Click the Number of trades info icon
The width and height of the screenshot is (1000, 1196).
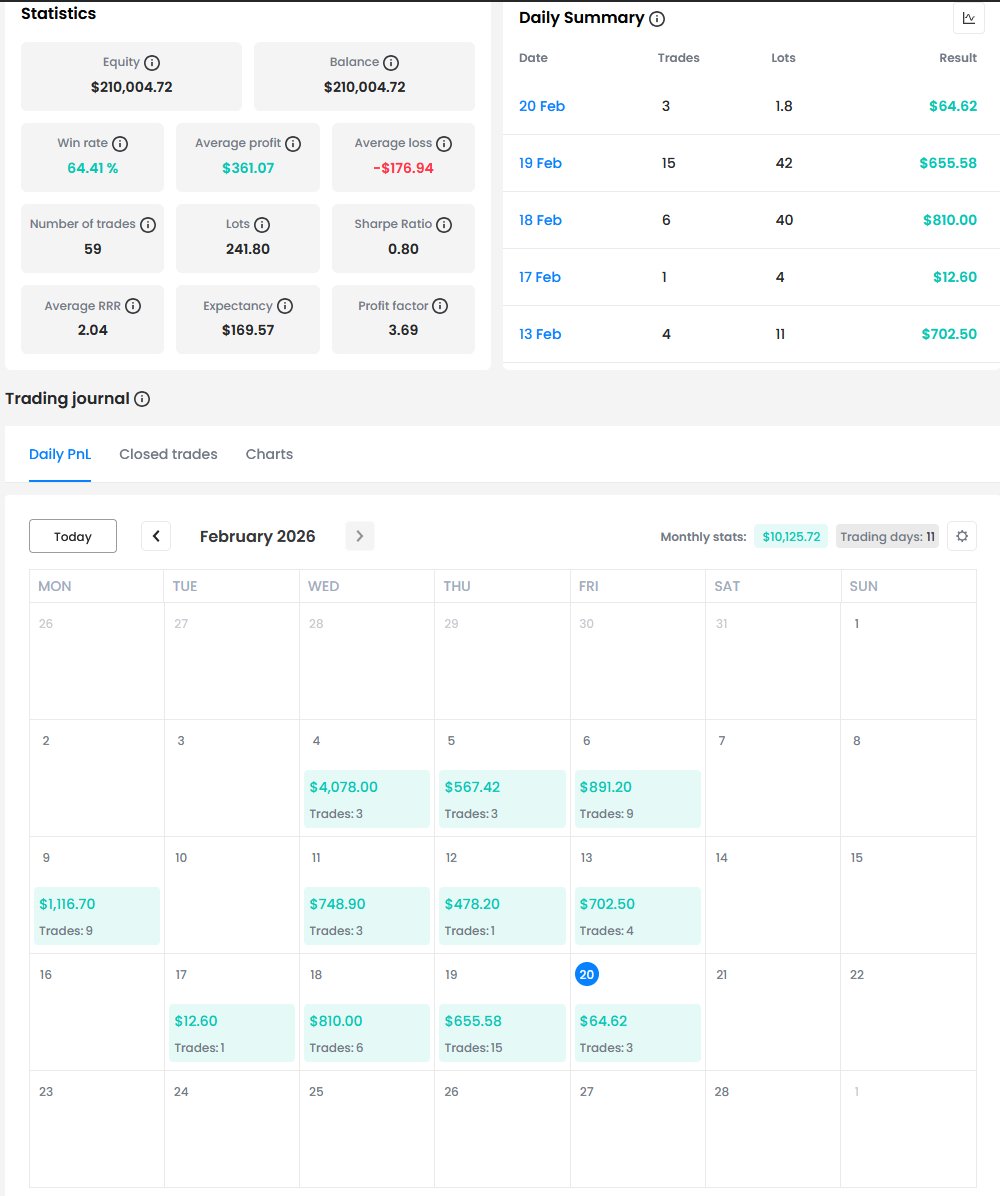(x=148, y=224)
